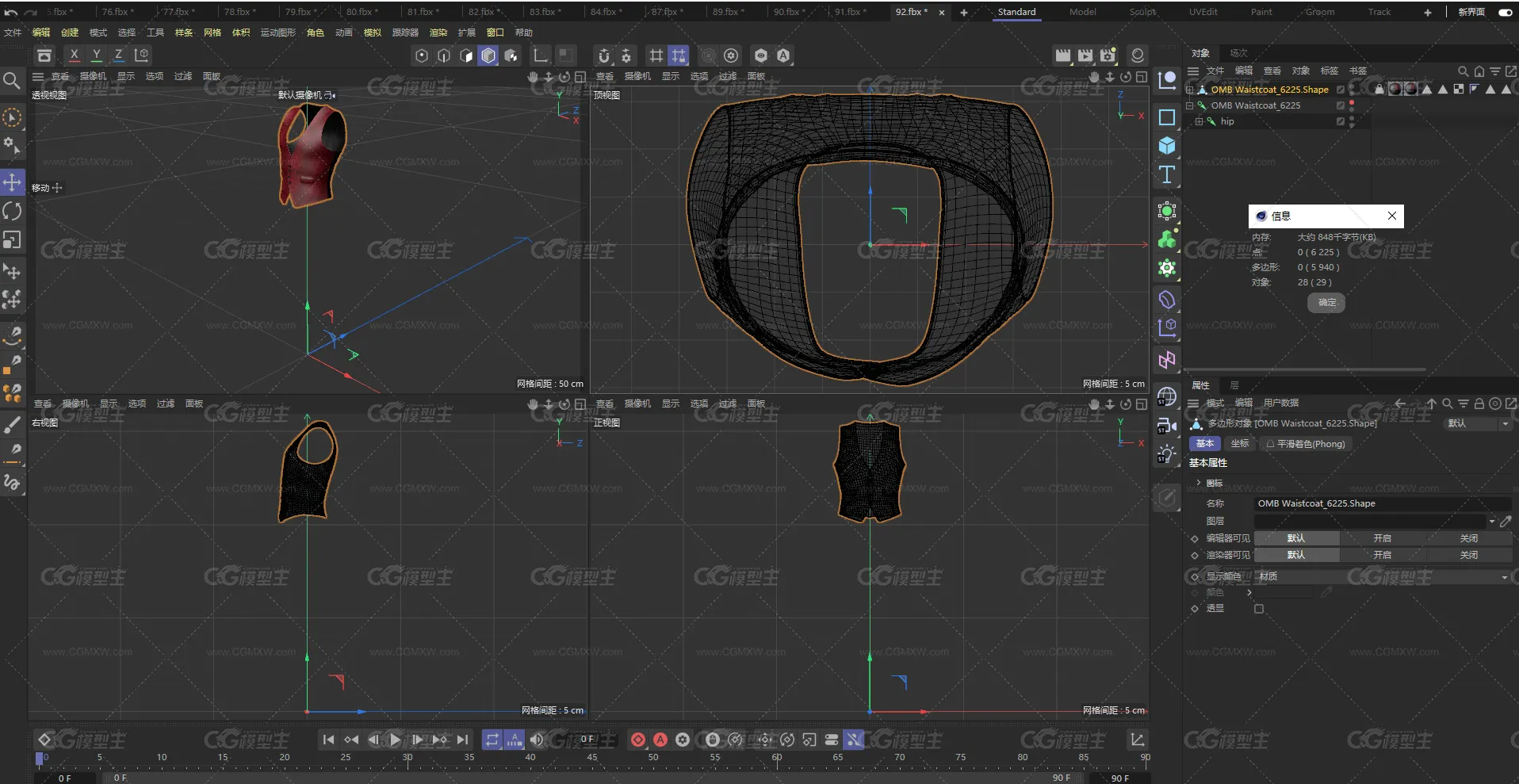Jump to the animation start
This screenshot has height=784, width=1519.
pos(329,740)
